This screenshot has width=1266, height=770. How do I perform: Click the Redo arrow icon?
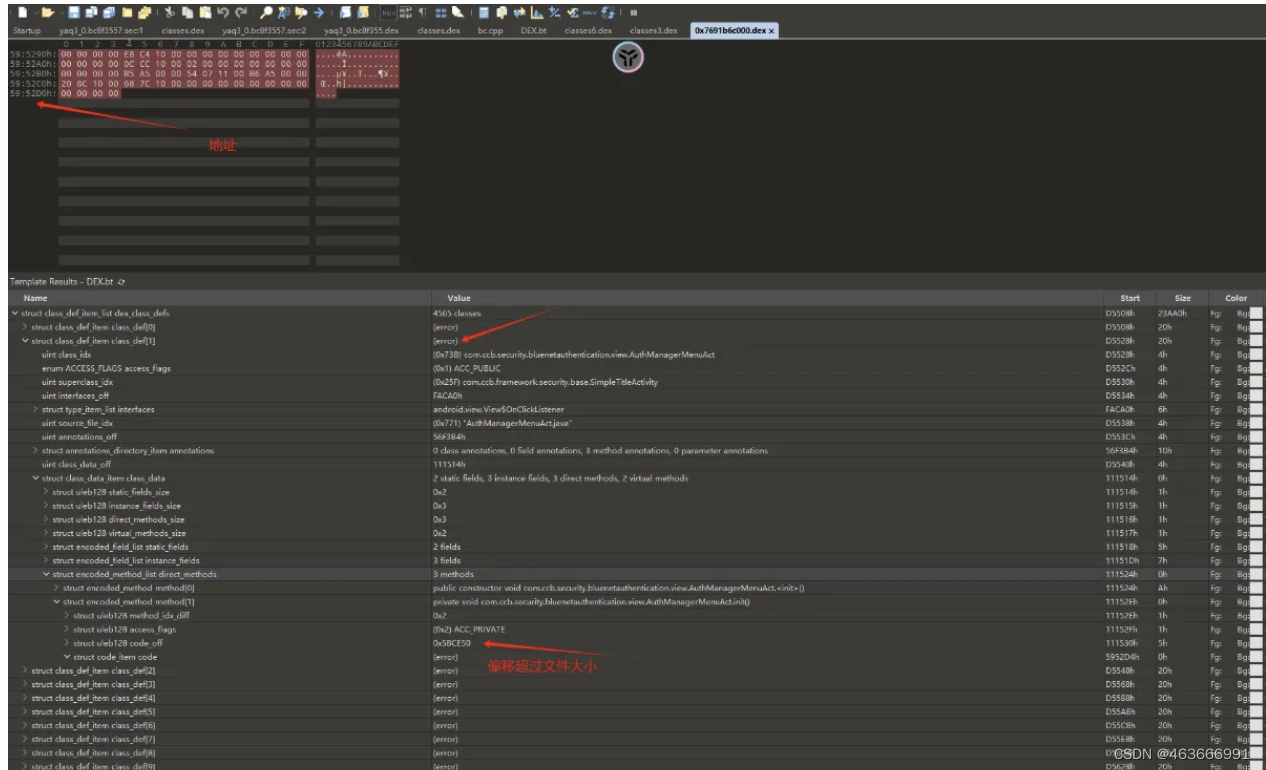coord(241,12)
